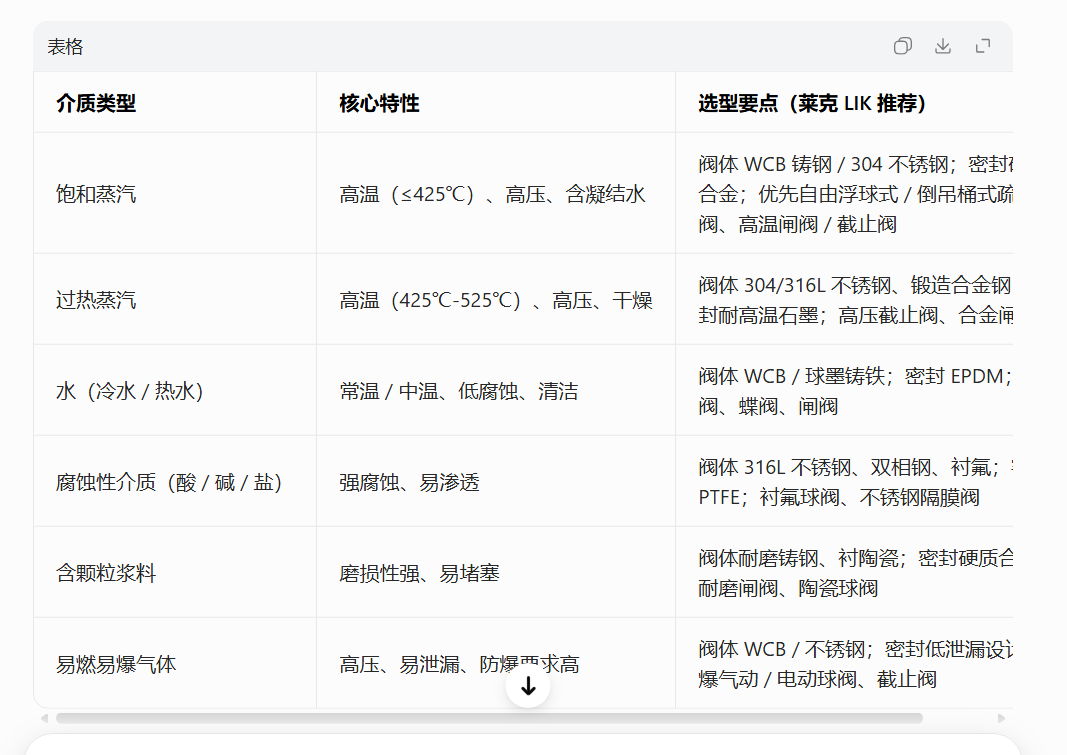
Task: Click the scroll-to-bottom arrow button
Action: 528,686
